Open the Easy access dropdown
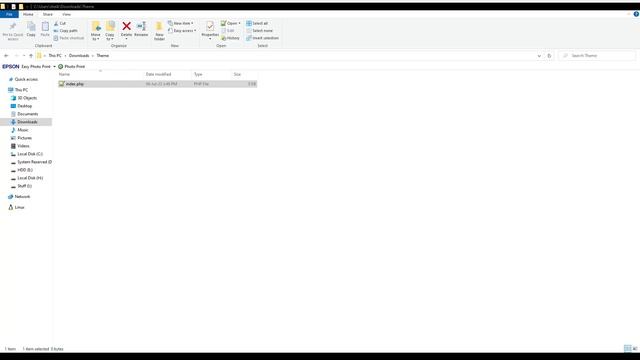The width and height of the screenshot is (640, 360). [182, 31]
